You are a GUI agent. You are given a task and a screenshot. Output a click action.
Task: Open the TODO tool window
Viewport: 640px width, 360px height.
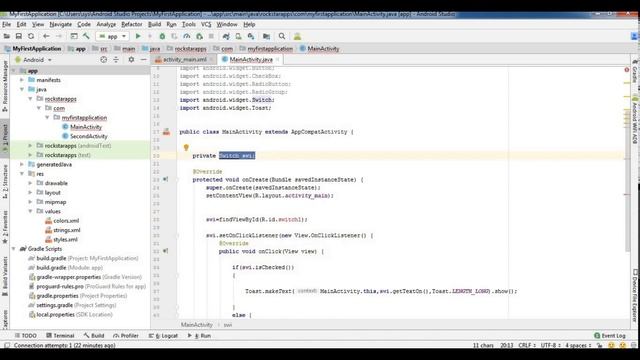(25, 336)
